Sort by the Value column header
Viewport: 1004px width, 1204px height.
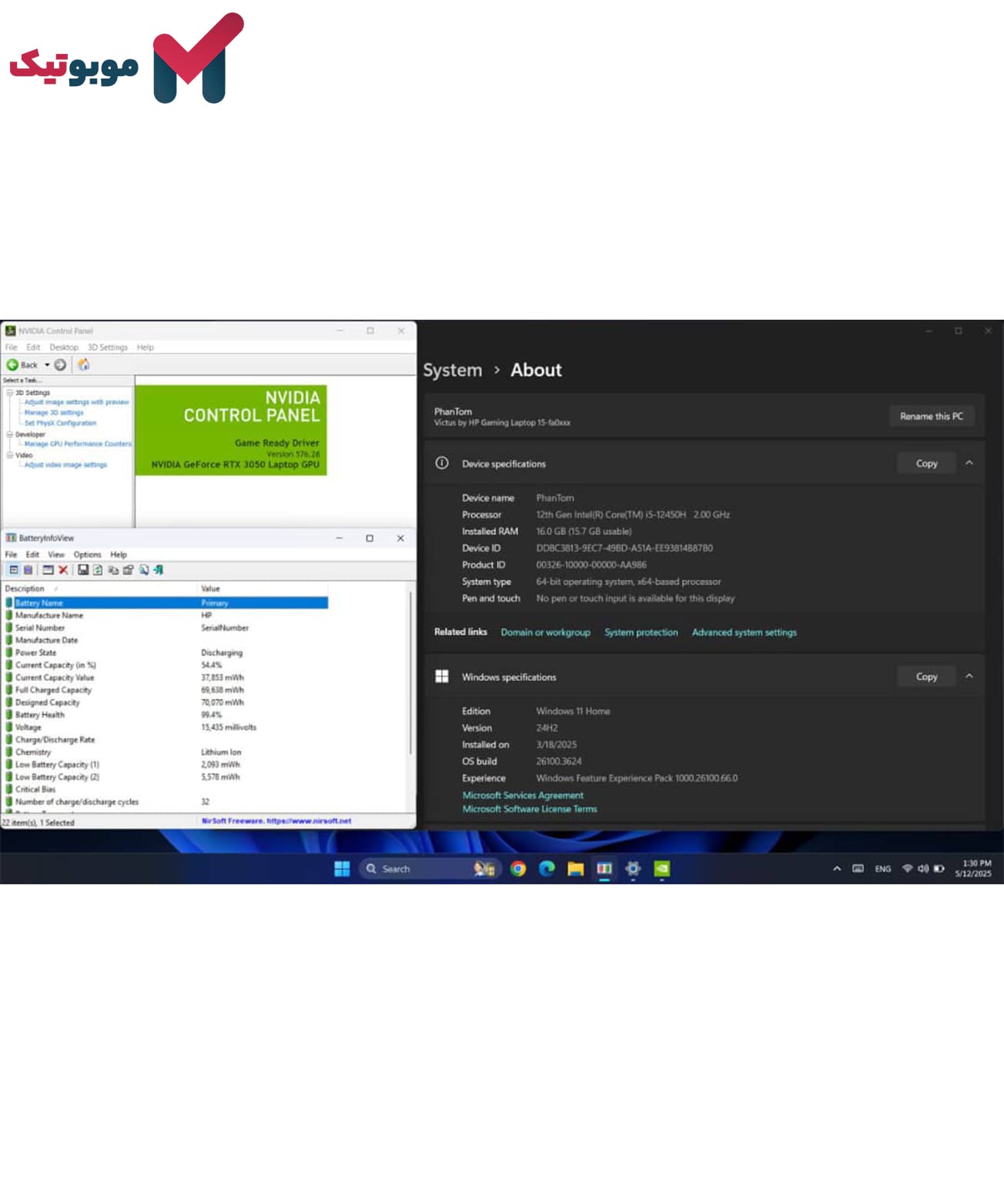[x=263, y=589]
